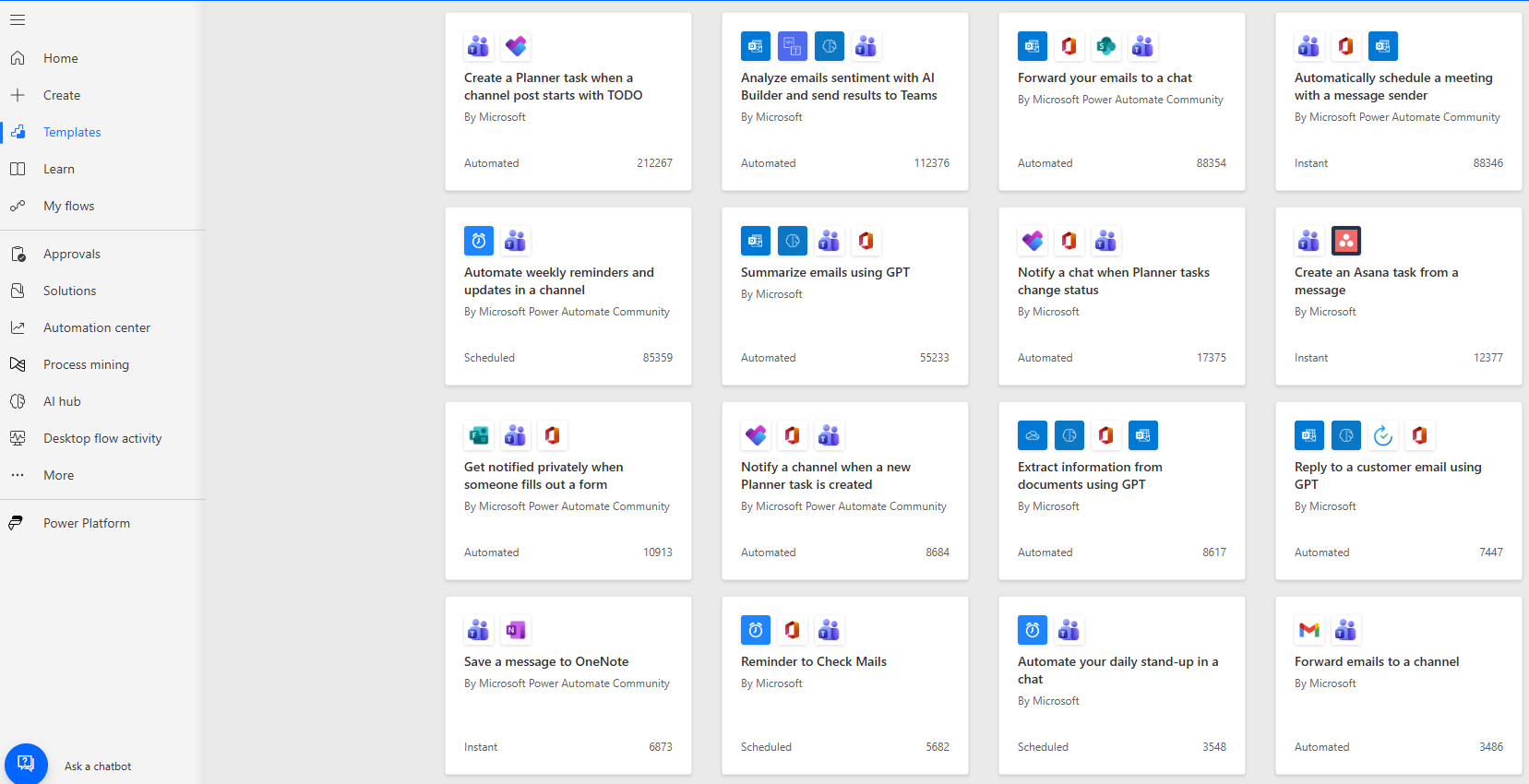Open Summarize emails using GPT template
Viewport: 1529px width, 784px height.
click(x=824, y=272)
